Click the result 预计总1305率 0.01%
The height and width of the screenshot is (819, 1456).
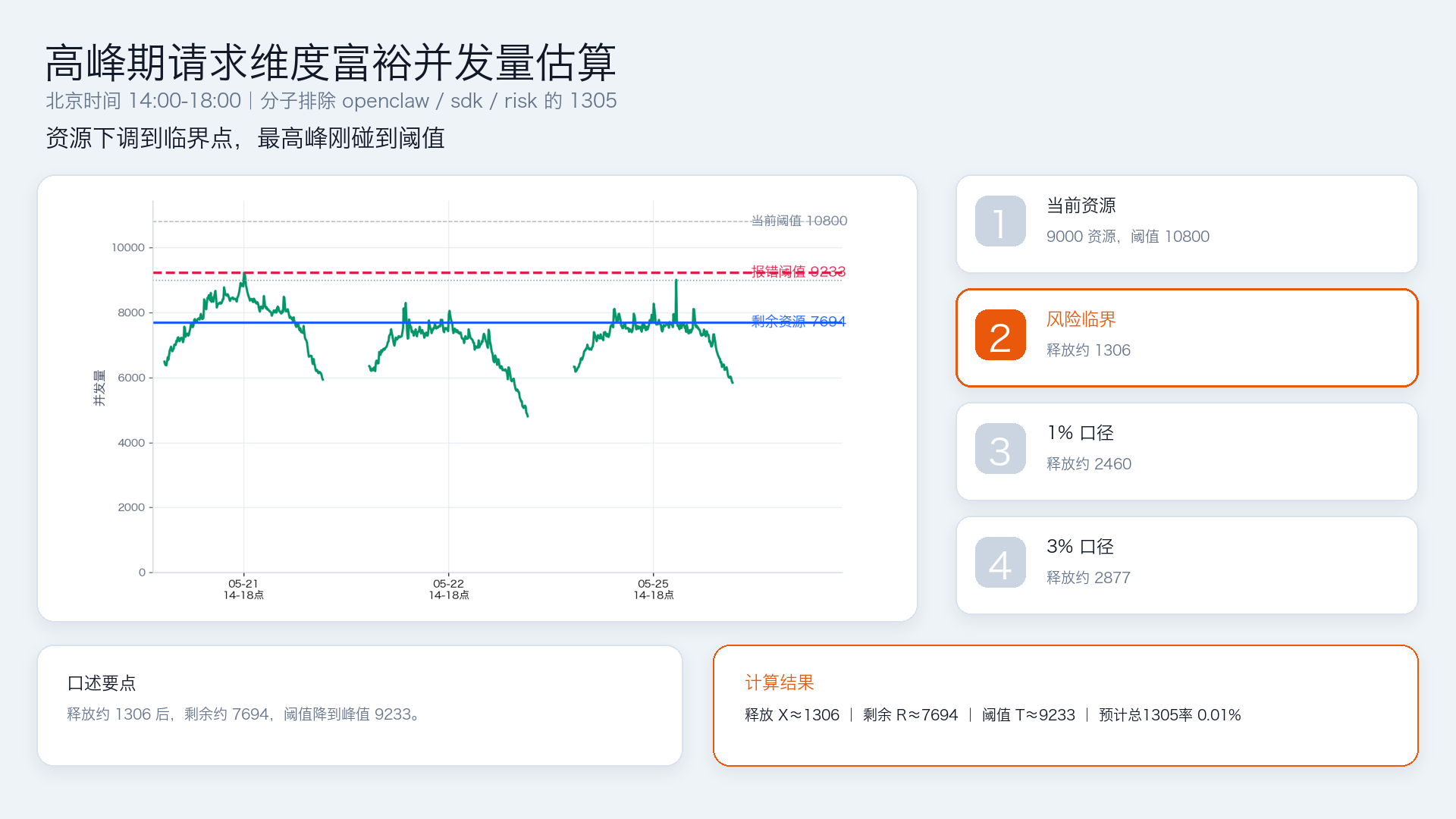pyautogui.click(x=1170, y=715)
